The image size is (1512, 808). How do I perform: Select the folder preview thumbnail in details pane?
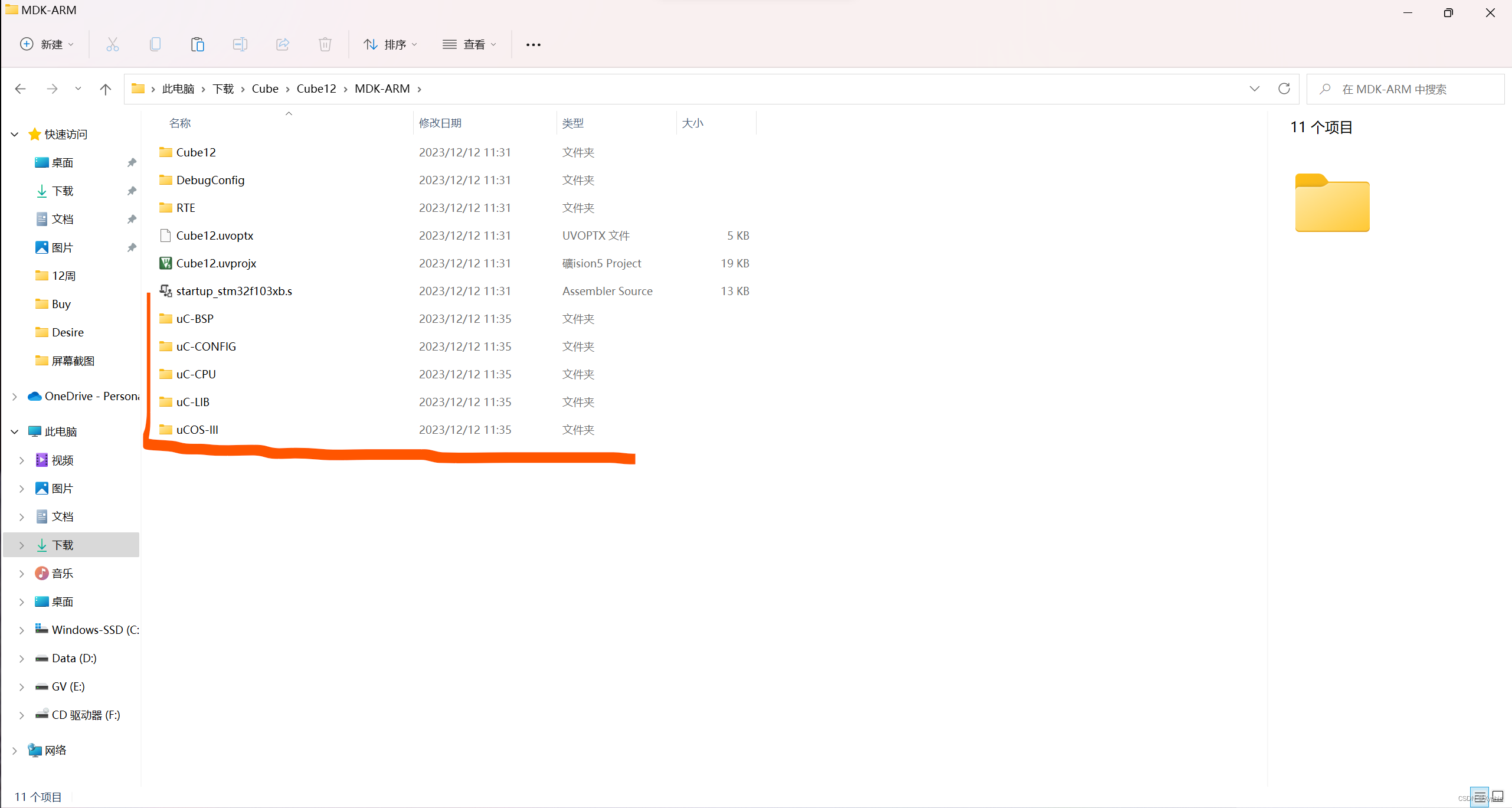1333,202
